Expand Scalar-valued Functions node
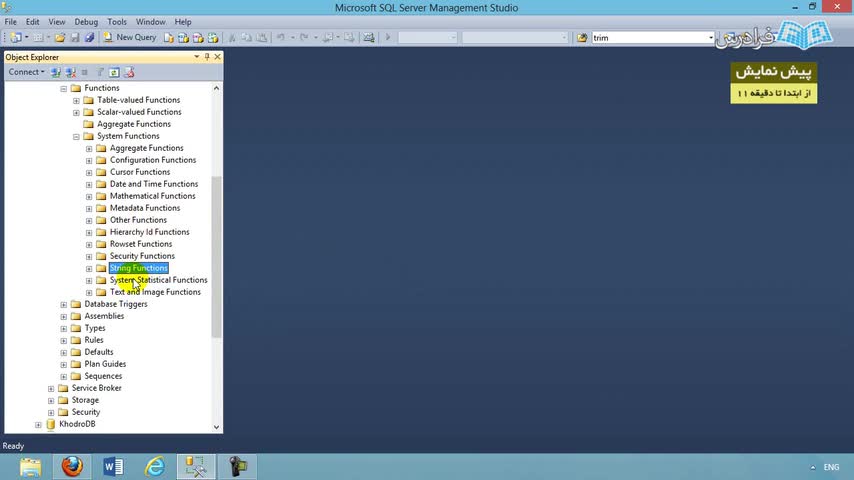Image resolution: width=854 pixels, height=480 pixels. [76, 112]
